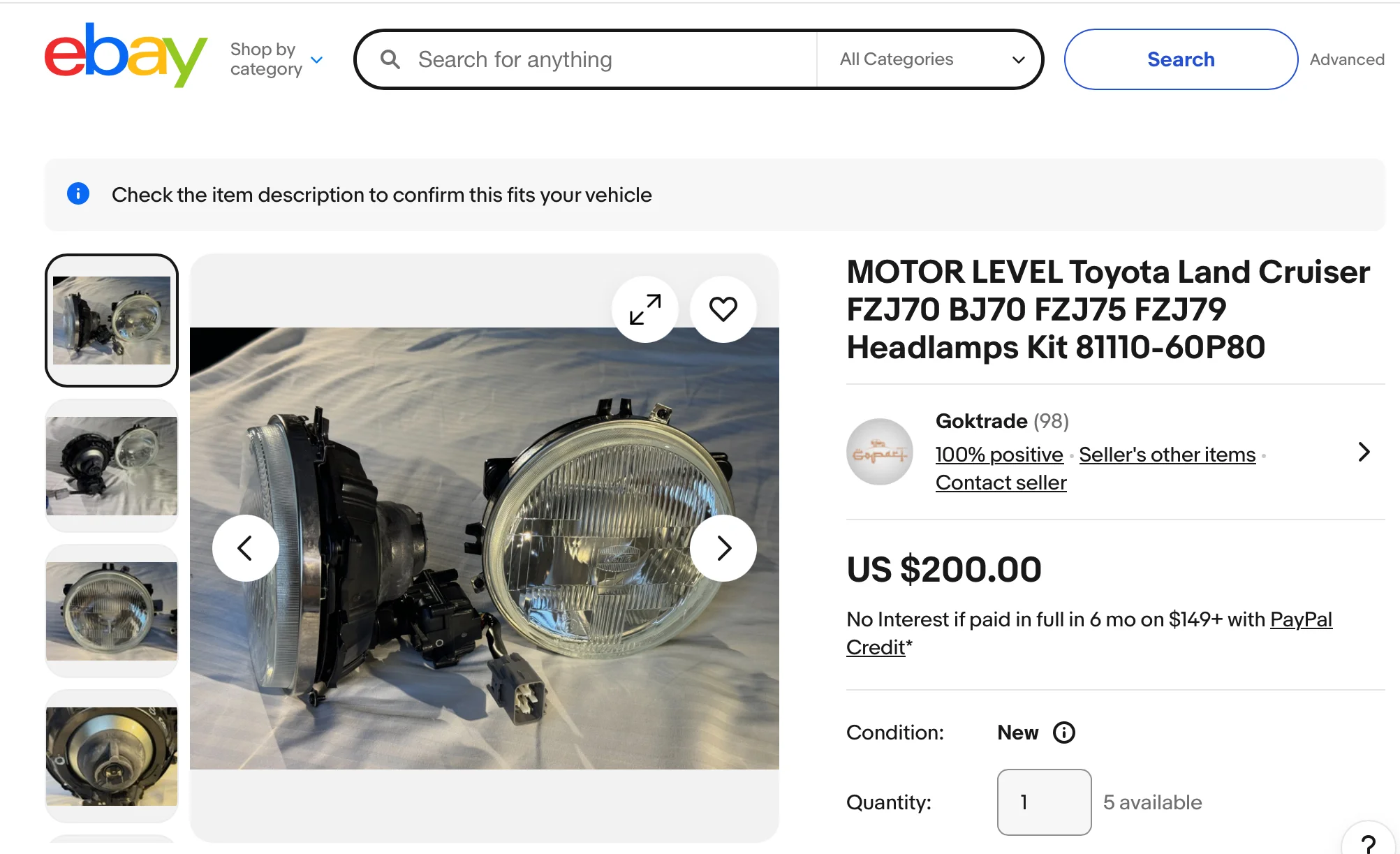Expand seller details with the right chevron
Screen dimensions: 1400x854
click(x=1364, y=452)
